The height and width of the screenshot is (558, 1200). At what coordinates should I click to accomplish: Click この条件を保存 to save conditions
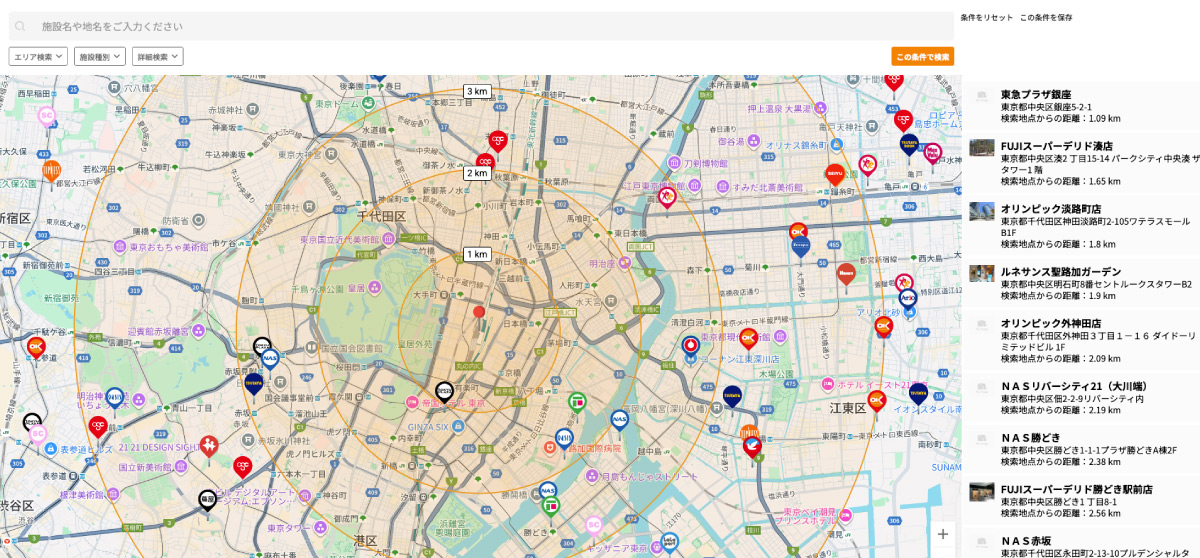tap(1046, 18)
